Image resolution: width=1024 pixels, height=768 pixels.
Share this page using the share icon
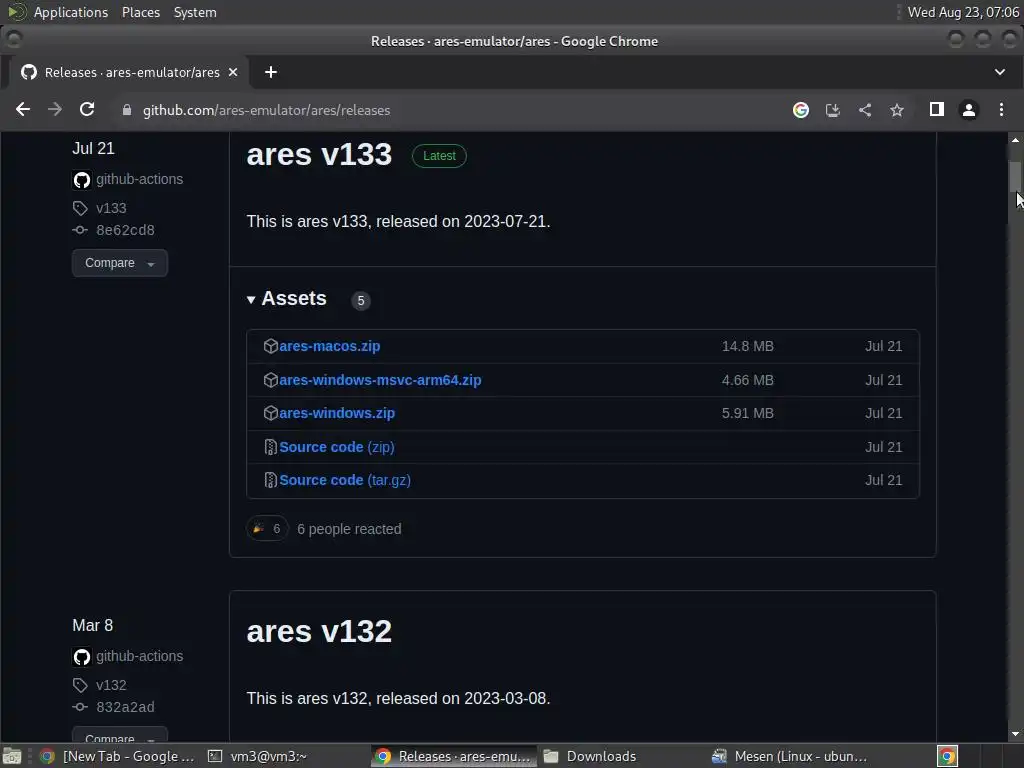pyautogui.click(x=865, y=110)
